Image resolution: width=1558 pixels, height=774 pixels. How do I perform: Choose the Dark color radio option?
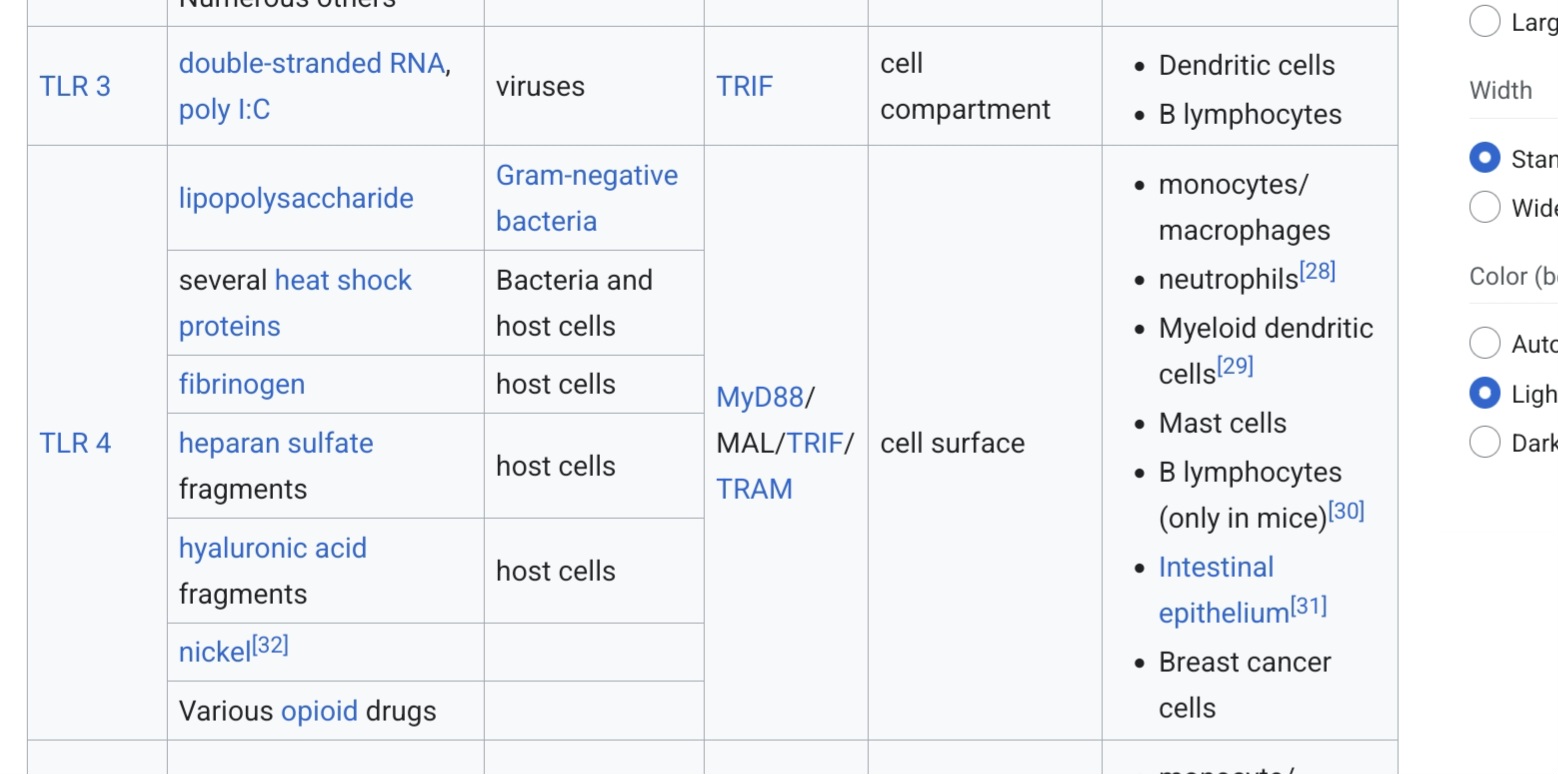pyautogui.click(x=1485, y=442)
